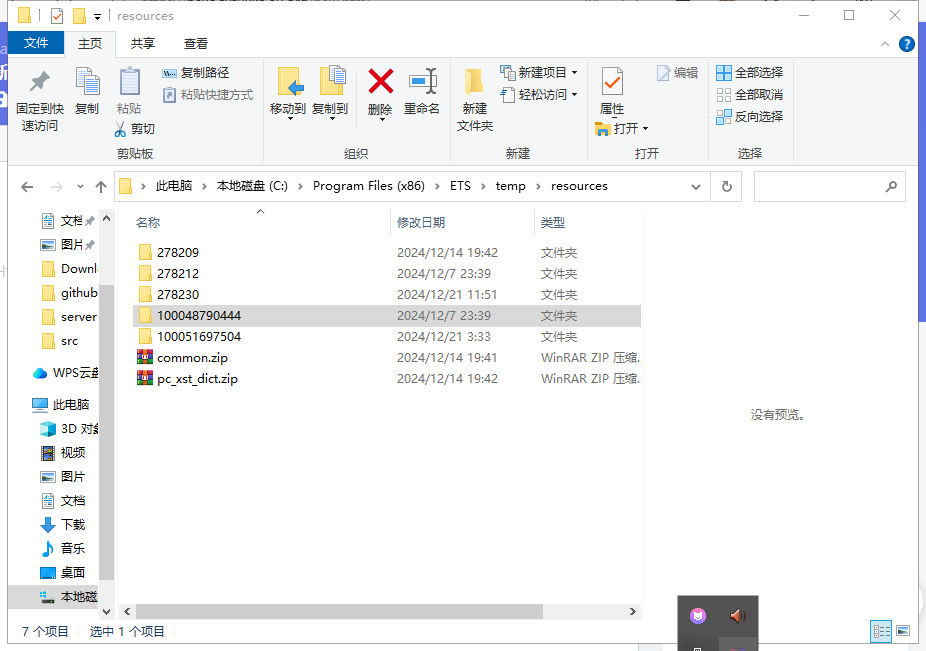The width and height of the screenshot is (926, 651).
Task: Open the github folder in the sidebar
Action: point(70,293)
